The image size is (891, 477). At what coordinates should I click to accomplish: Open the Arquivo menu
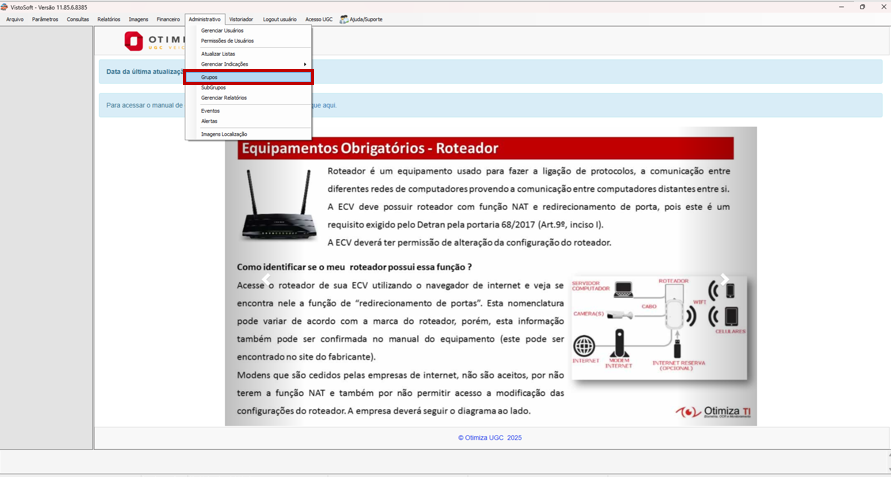15,19
